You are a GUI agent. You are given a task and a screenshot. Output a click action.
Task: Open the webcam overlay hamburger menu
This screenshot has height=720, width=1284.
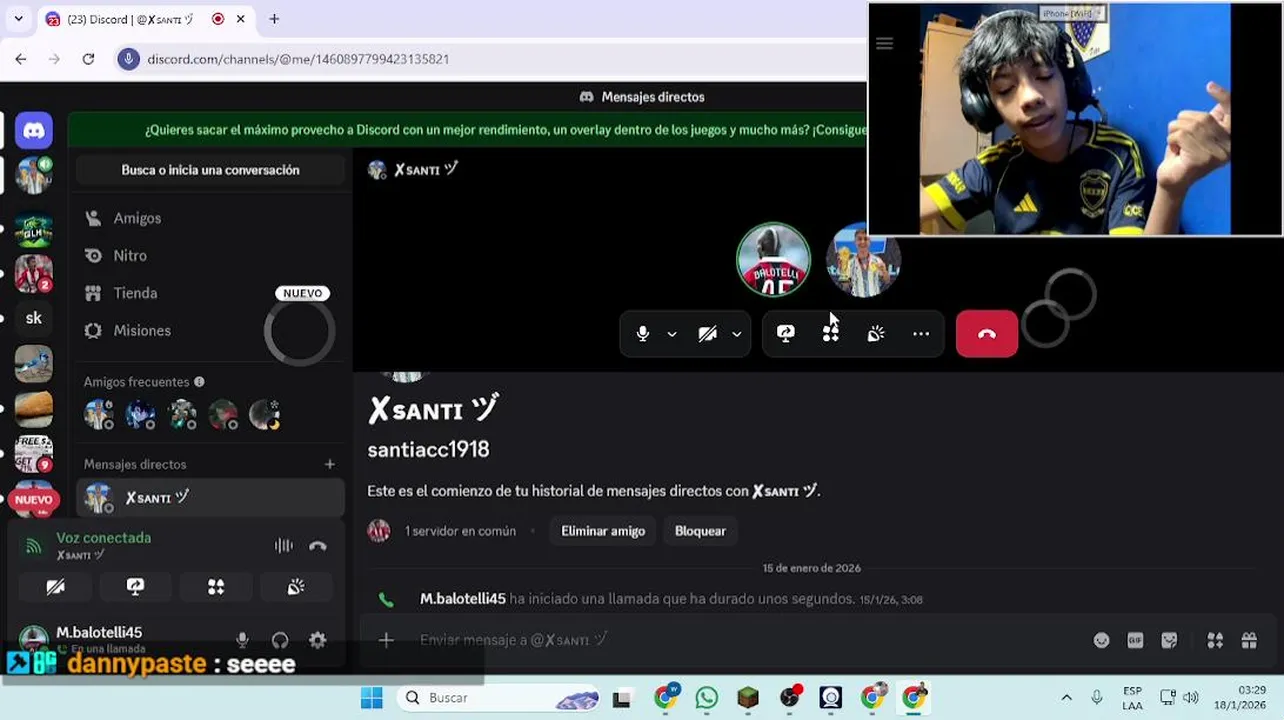884,43
